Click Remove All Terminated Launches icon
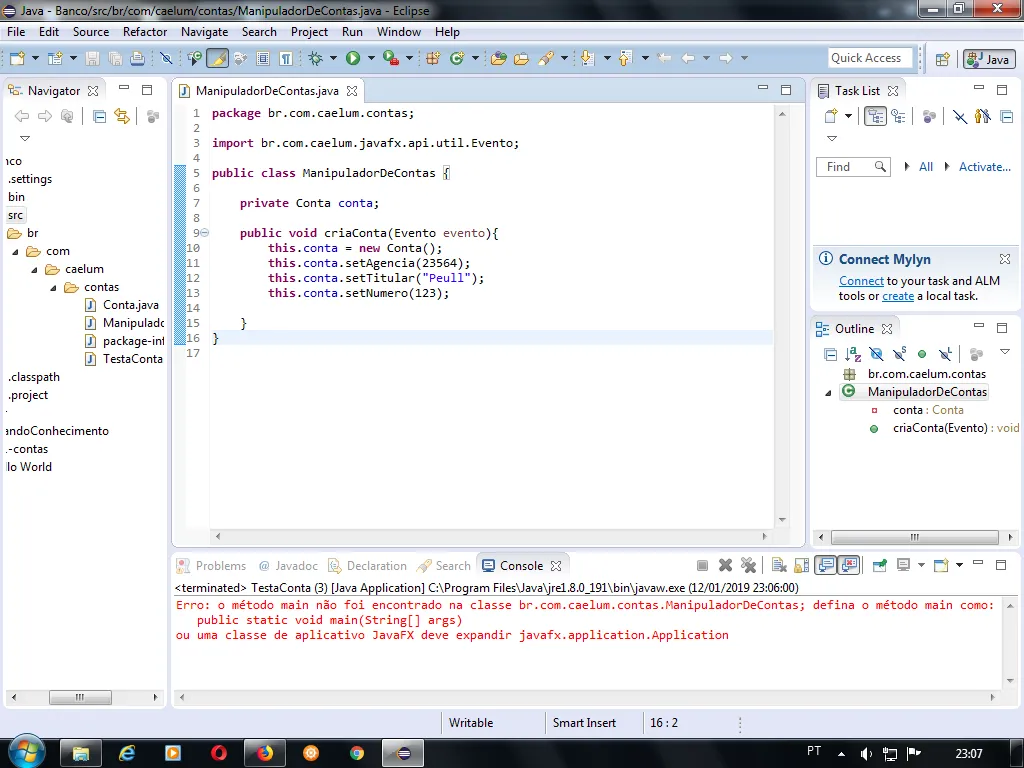This screenshot has width=1024, height=768. click(748, 566)
